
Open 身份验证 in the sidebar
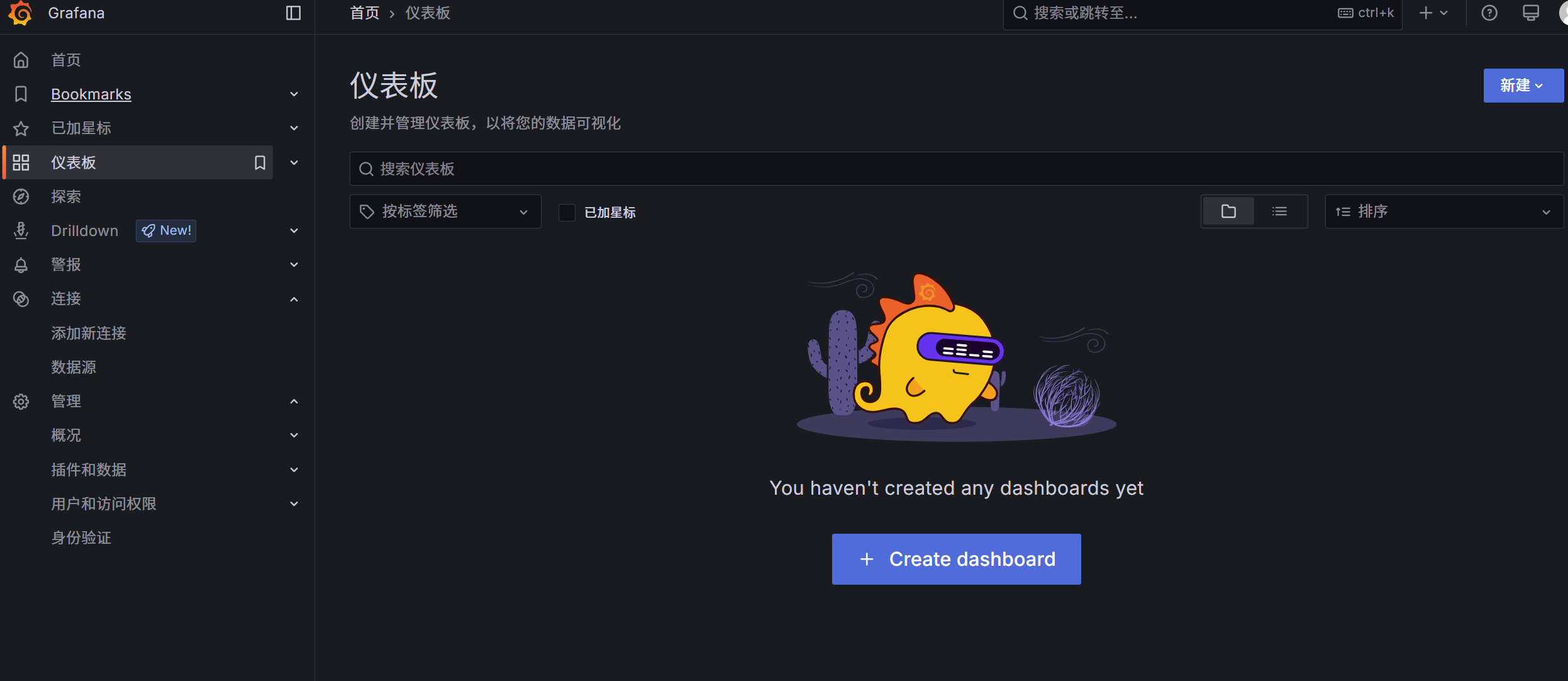coord(81,537)
